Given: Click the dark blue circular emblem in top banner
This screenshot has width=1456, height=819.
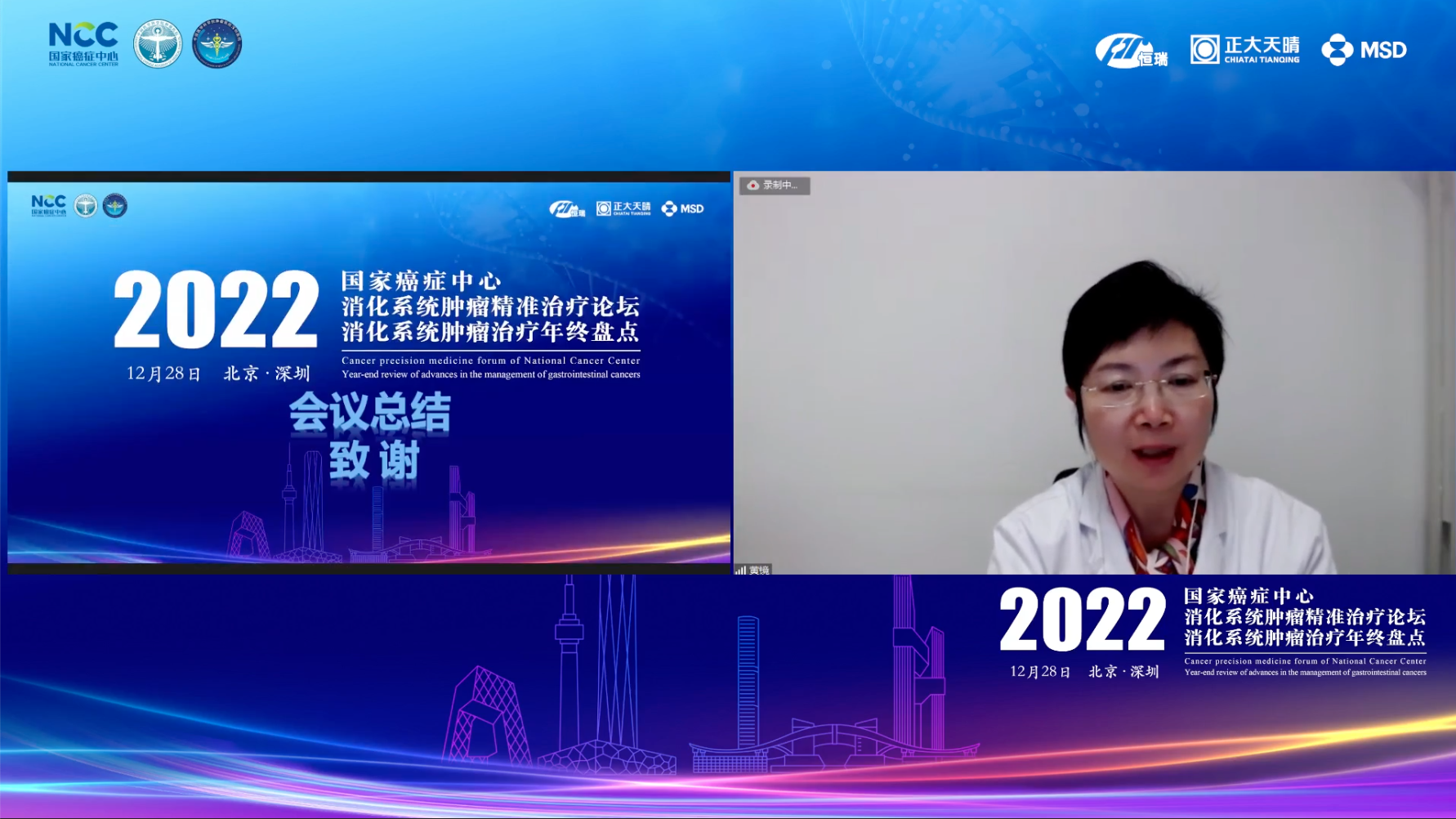Looking at the screenshot, I should tap(217, 44).
